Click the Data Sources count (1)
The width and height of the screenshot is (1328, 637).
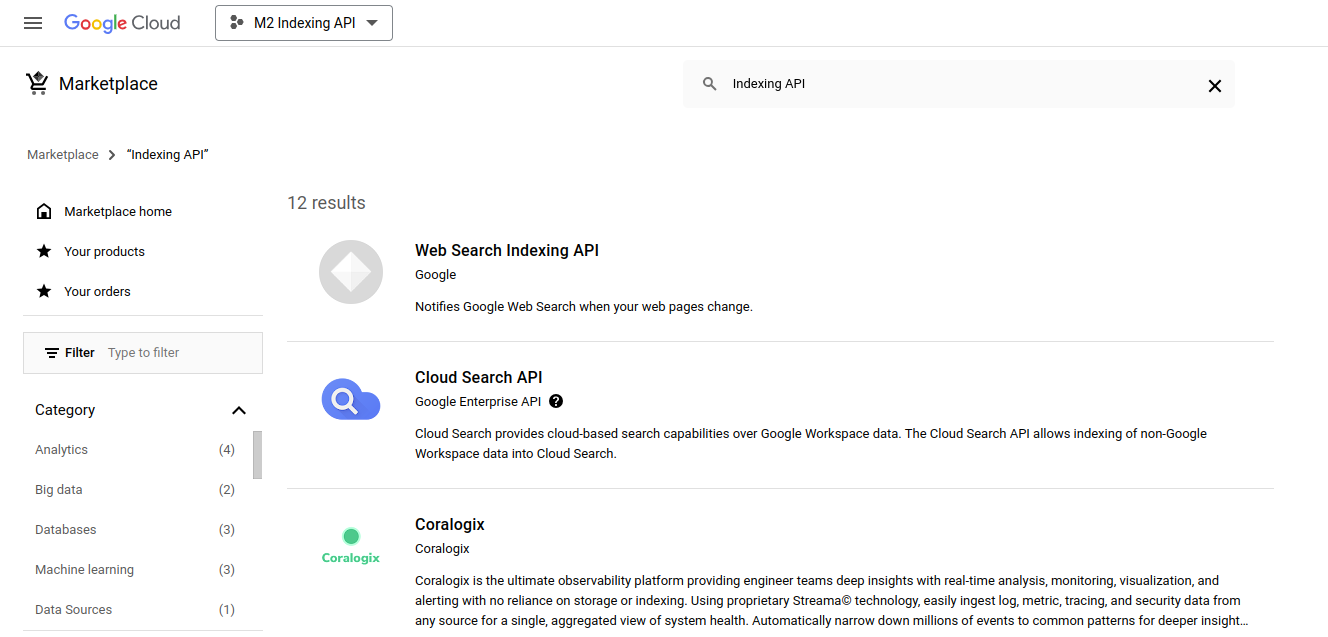(x=227, y=610)
